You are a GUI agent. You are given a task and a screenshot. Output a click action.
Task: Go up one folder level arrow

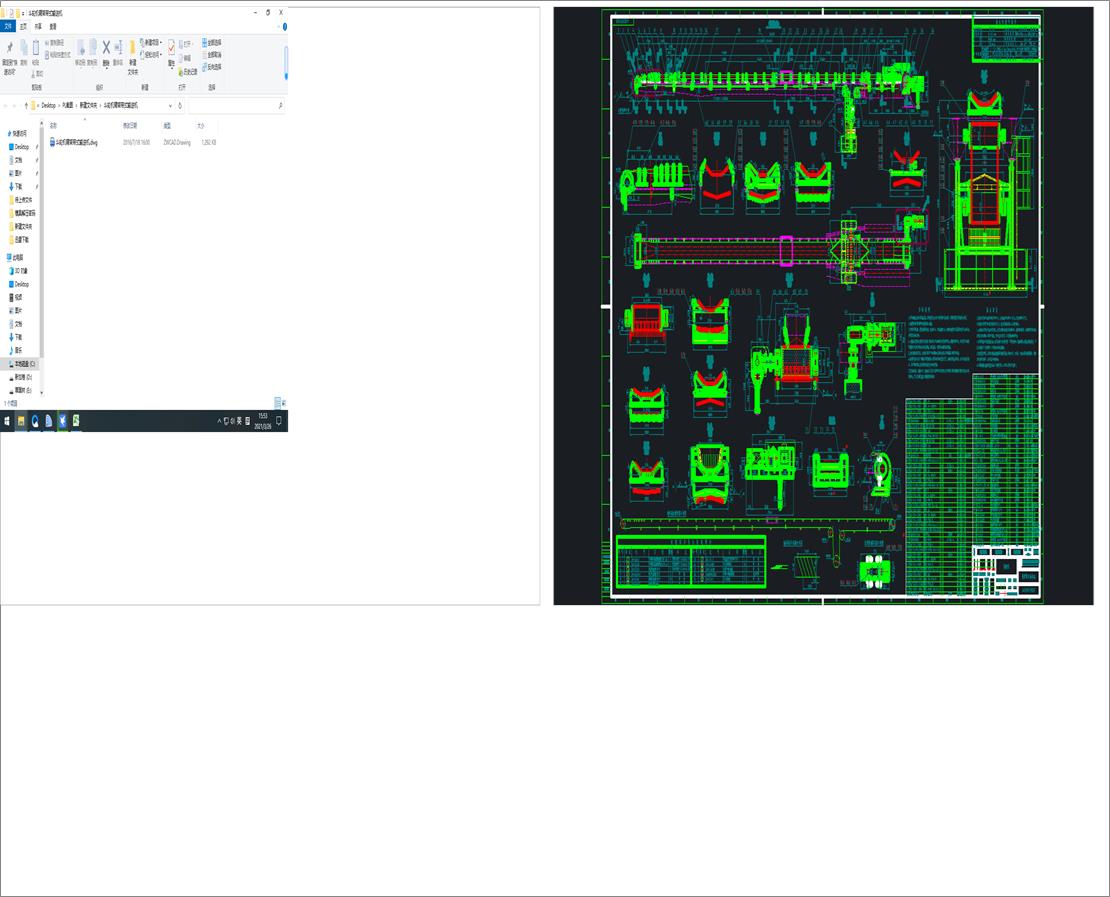click(26, 105)
